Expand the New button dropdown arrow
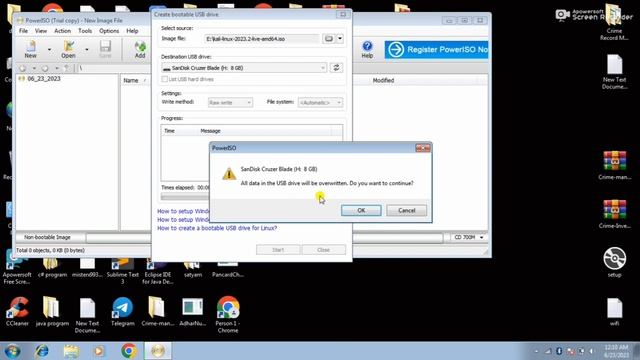 pos(49,50)
